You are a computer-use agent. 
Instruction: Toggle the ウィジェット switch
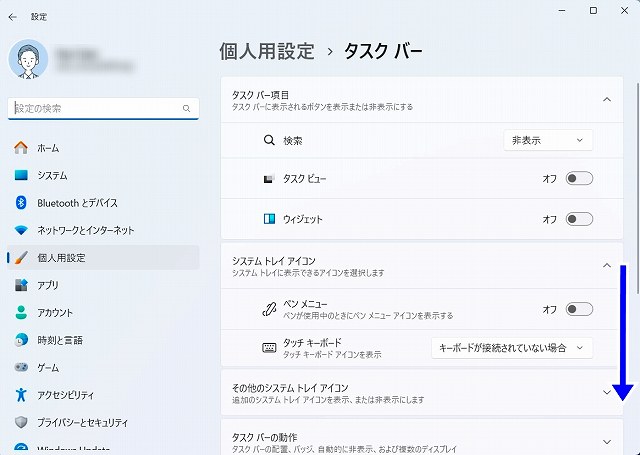click(x=579, y=219)
